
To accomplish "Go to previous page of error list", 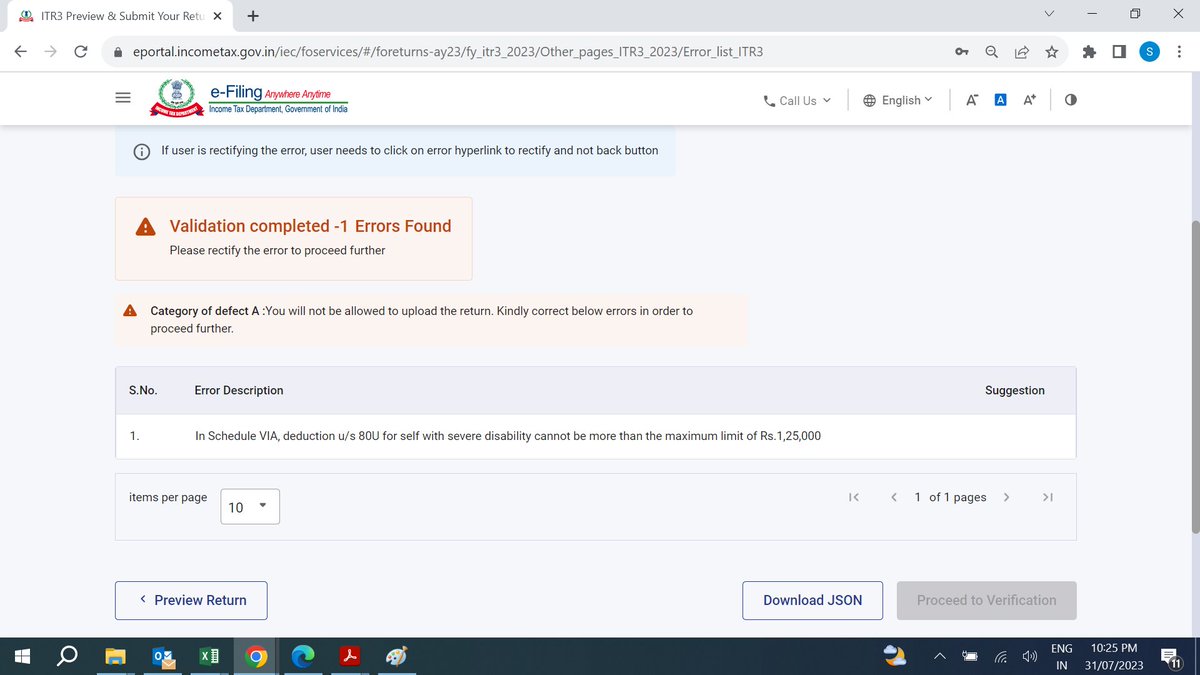I will tap(893, 497).
